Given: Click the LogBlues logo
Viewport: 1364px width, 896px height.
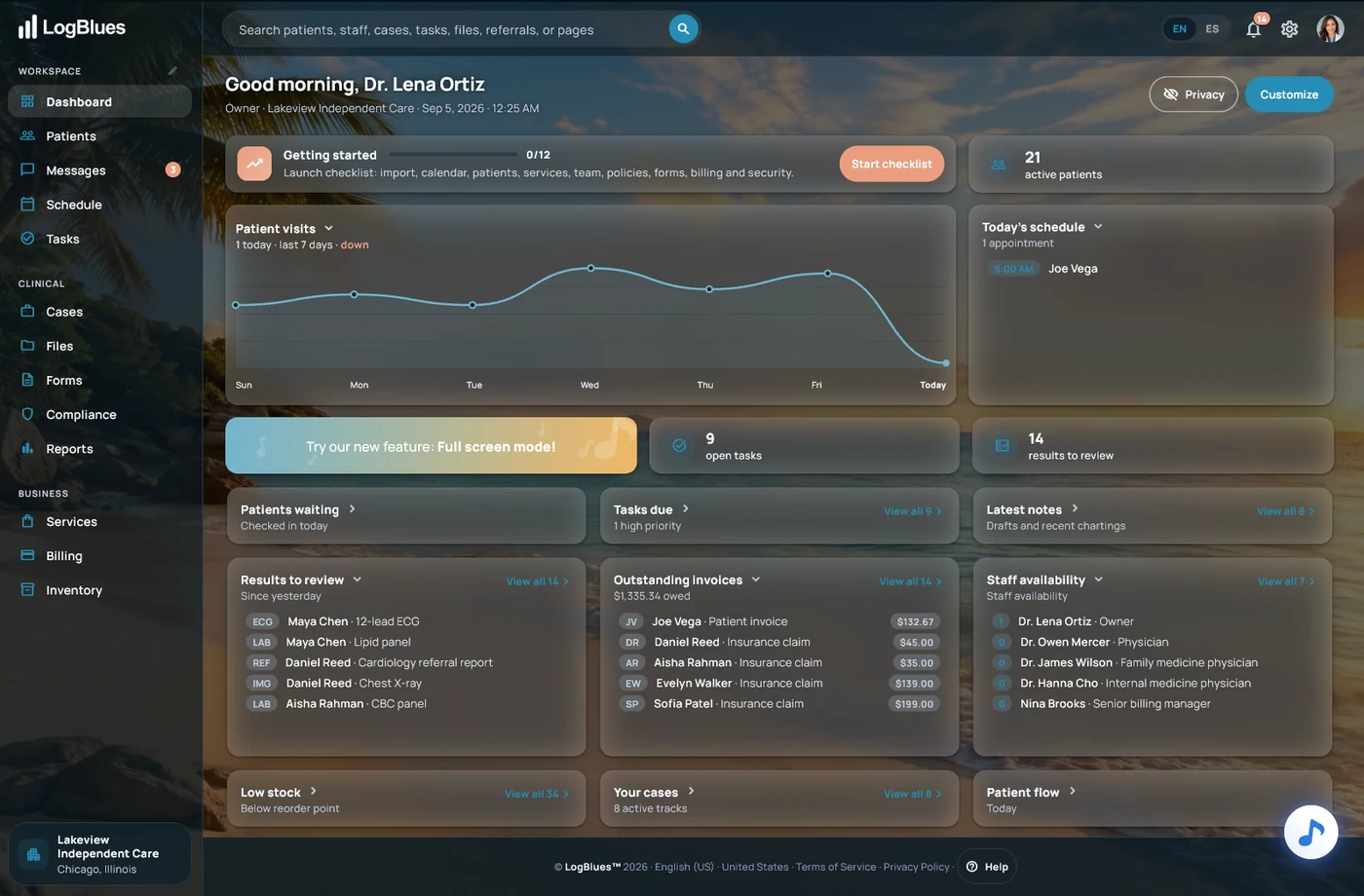Looking at the screenshot, I should [72, 27].
